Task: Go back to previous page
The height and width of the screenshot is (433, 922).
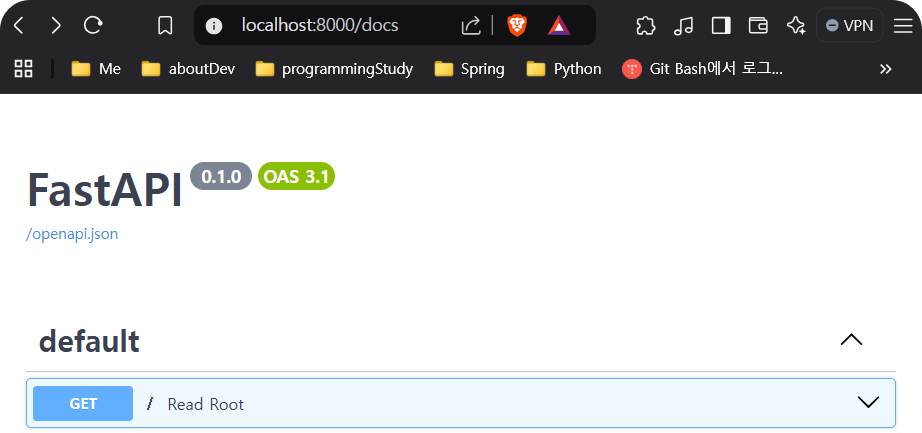Action: (19, 25)
